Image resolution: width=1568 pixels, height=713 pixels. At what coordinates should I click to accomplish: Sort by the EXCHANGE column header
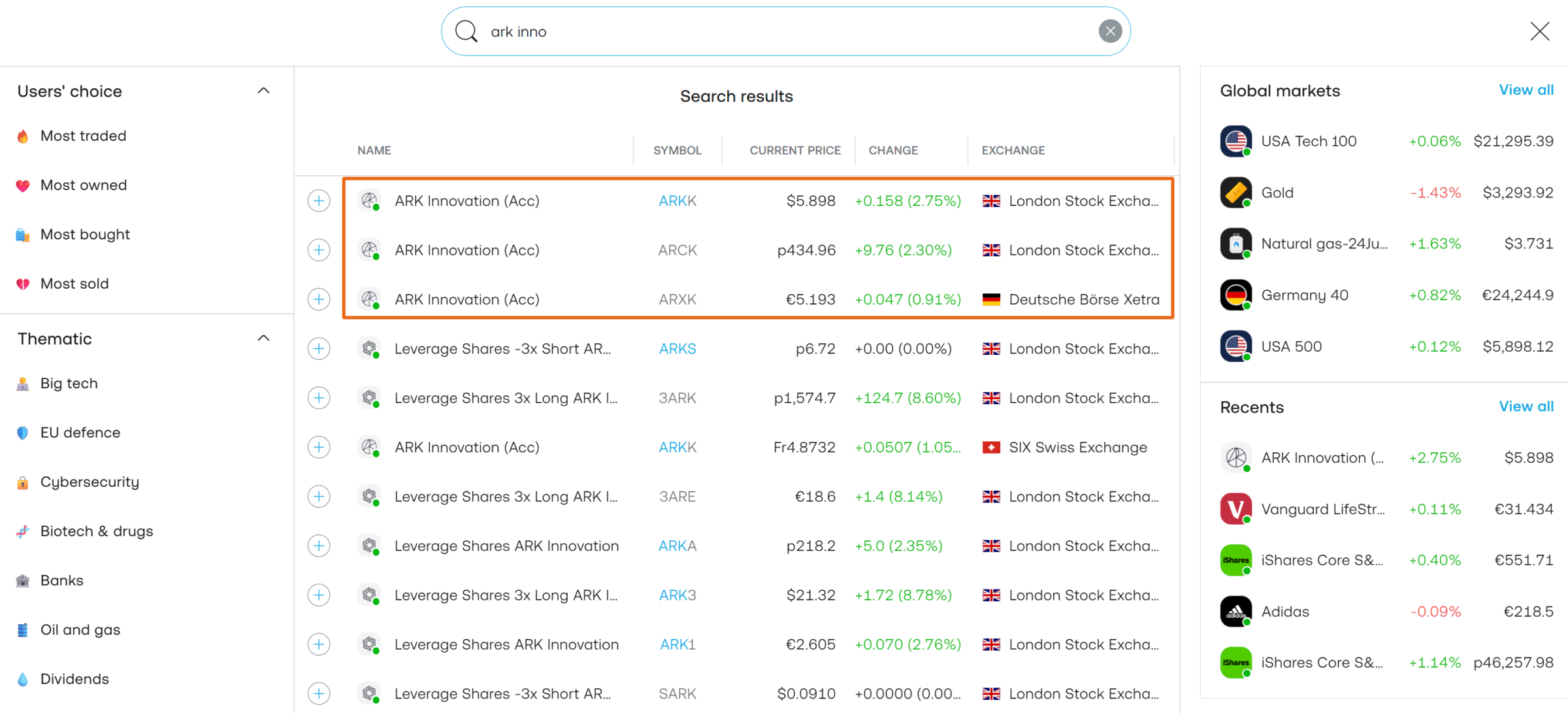tap(1013, 150)
